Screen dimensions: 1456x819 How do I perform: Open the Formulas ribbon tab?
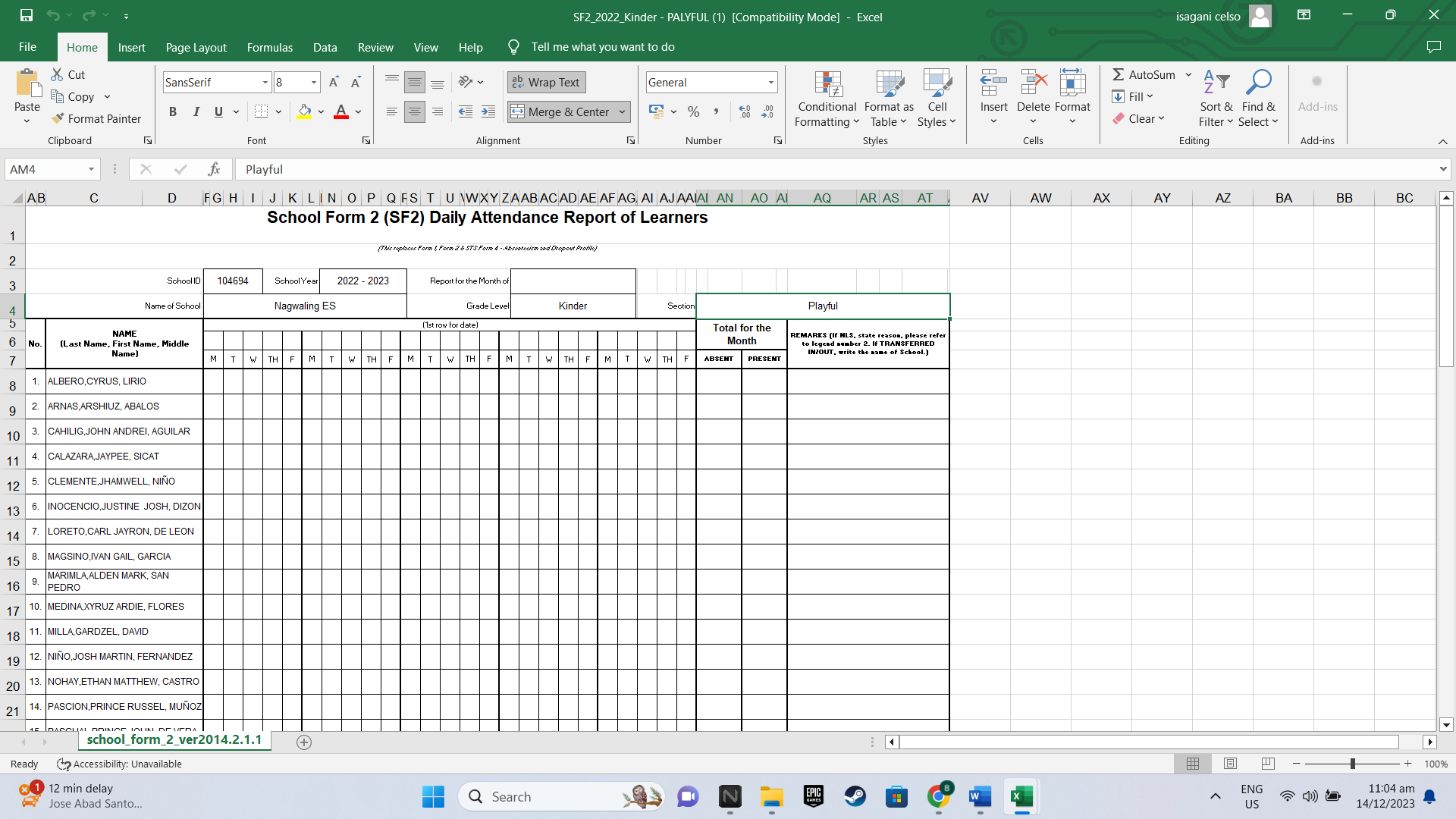coord(269,47)
